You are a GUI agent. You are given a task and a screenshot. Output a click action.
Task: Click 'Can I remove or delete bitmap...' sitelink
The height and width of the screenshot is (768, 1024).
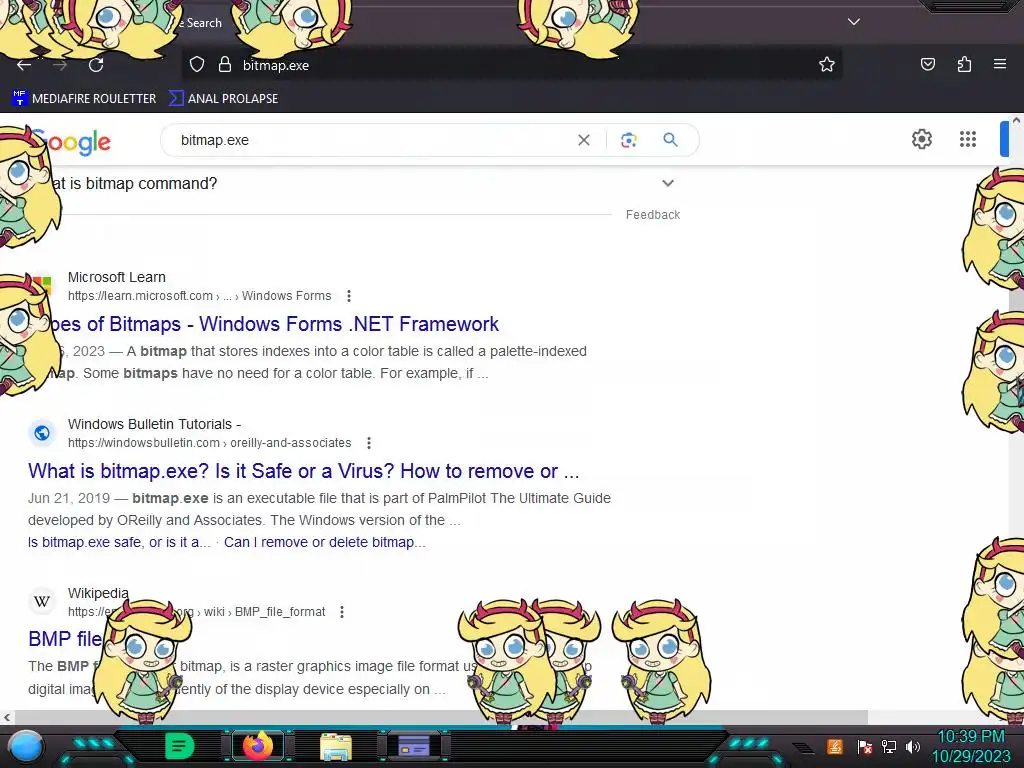tap(325, 542)
